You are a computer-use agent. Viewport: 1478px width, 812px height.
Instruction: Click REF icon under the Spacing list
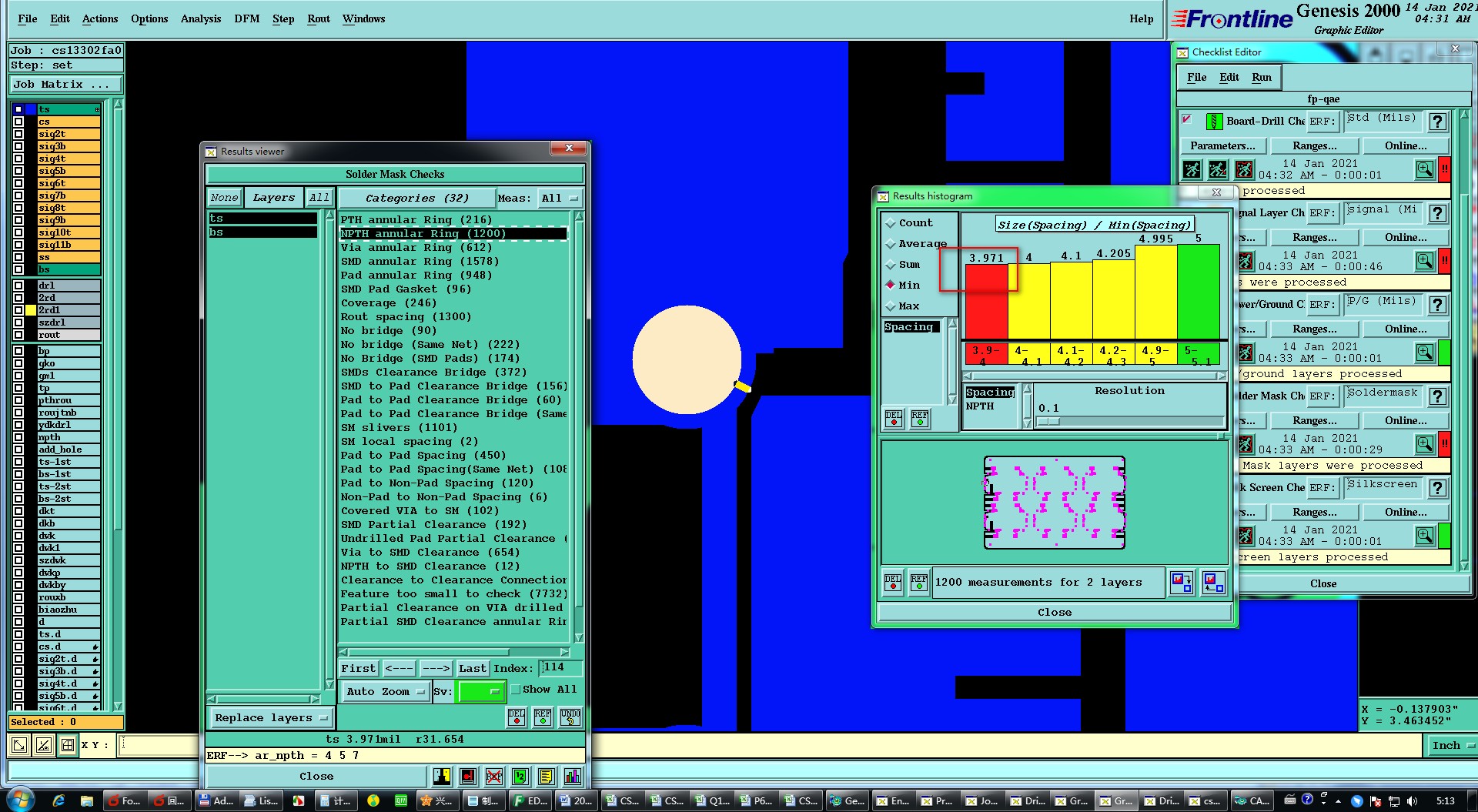coord(920,418)
